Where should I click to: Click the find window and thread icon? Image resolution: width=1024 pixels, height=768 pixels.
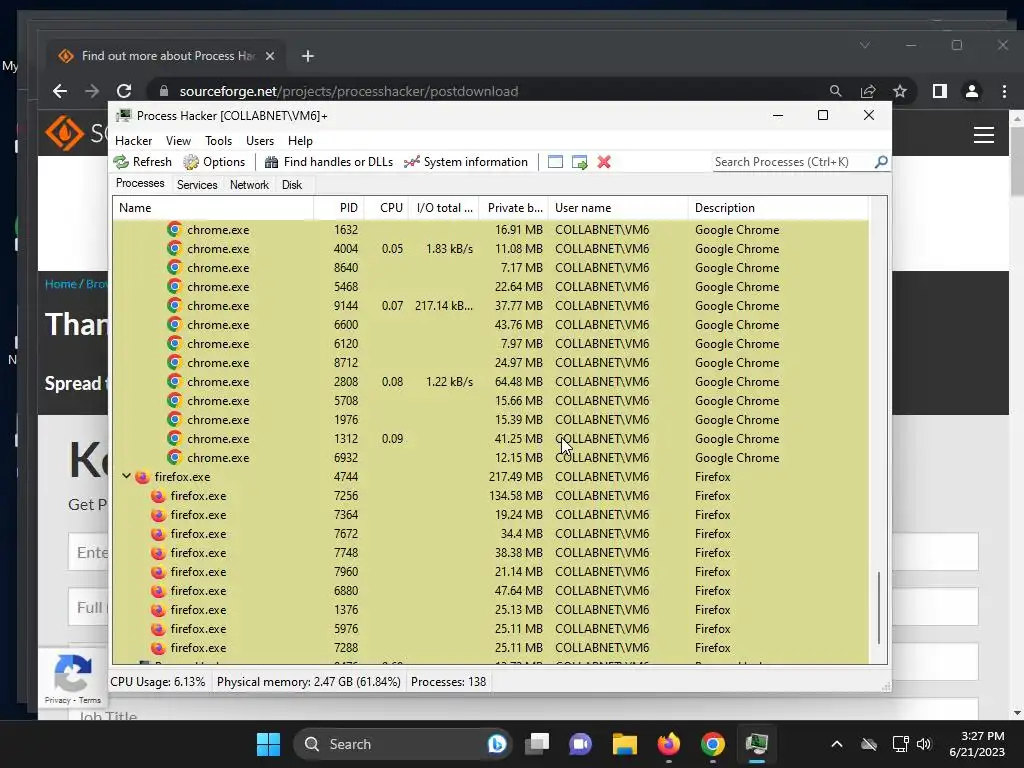(x=579, y=162)
